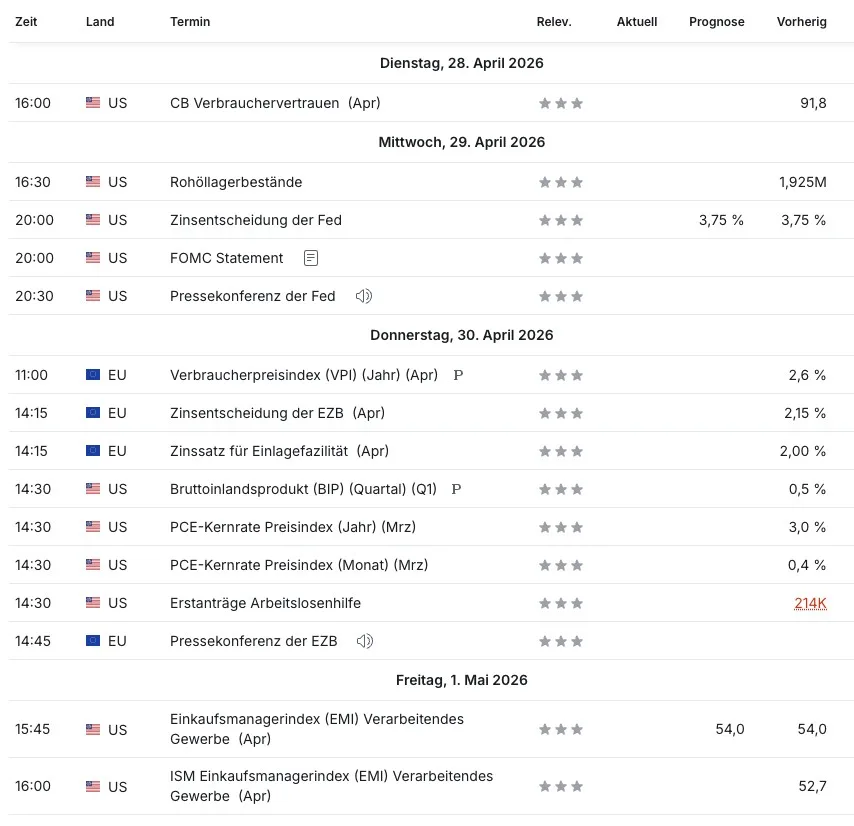Click the Prognose column header
Image resolution: width=854 pixels, height=826 pixels.
716,22
